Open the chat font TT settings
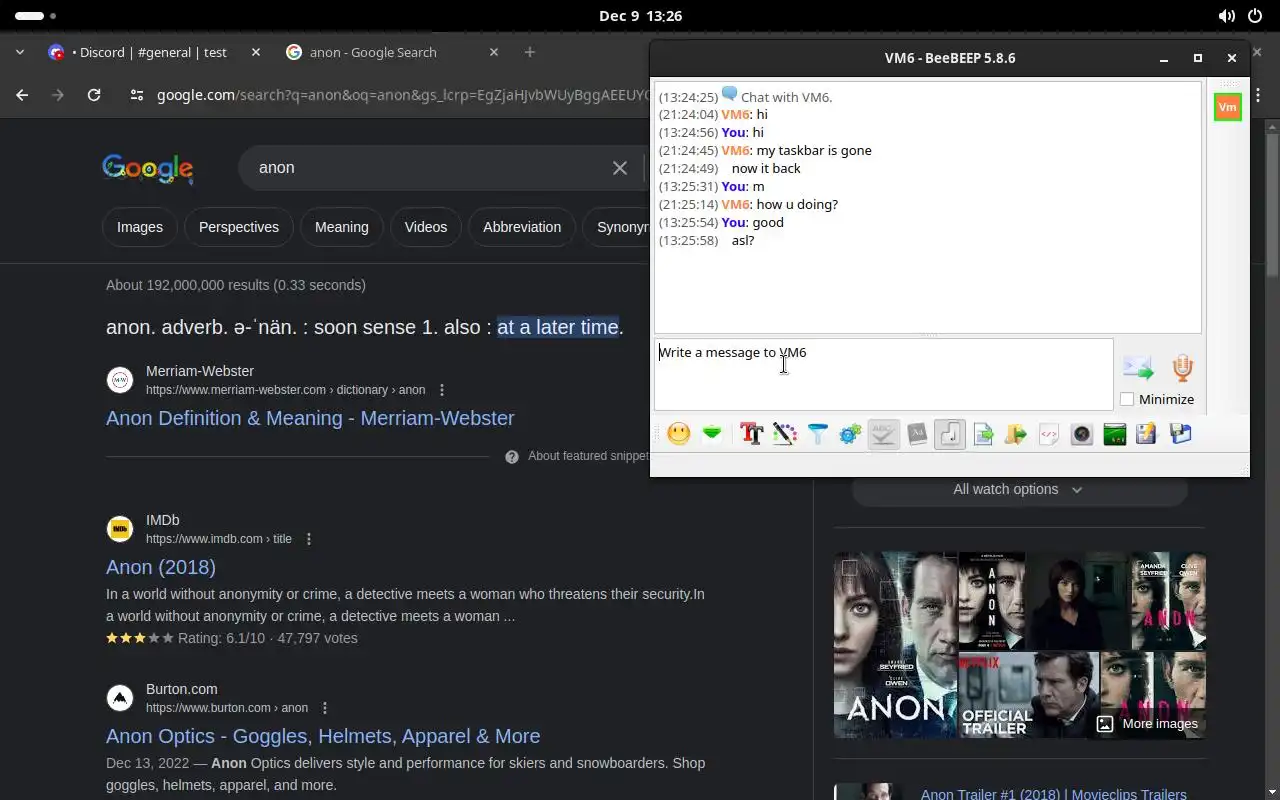The image size is (1280, 800). 751,434
